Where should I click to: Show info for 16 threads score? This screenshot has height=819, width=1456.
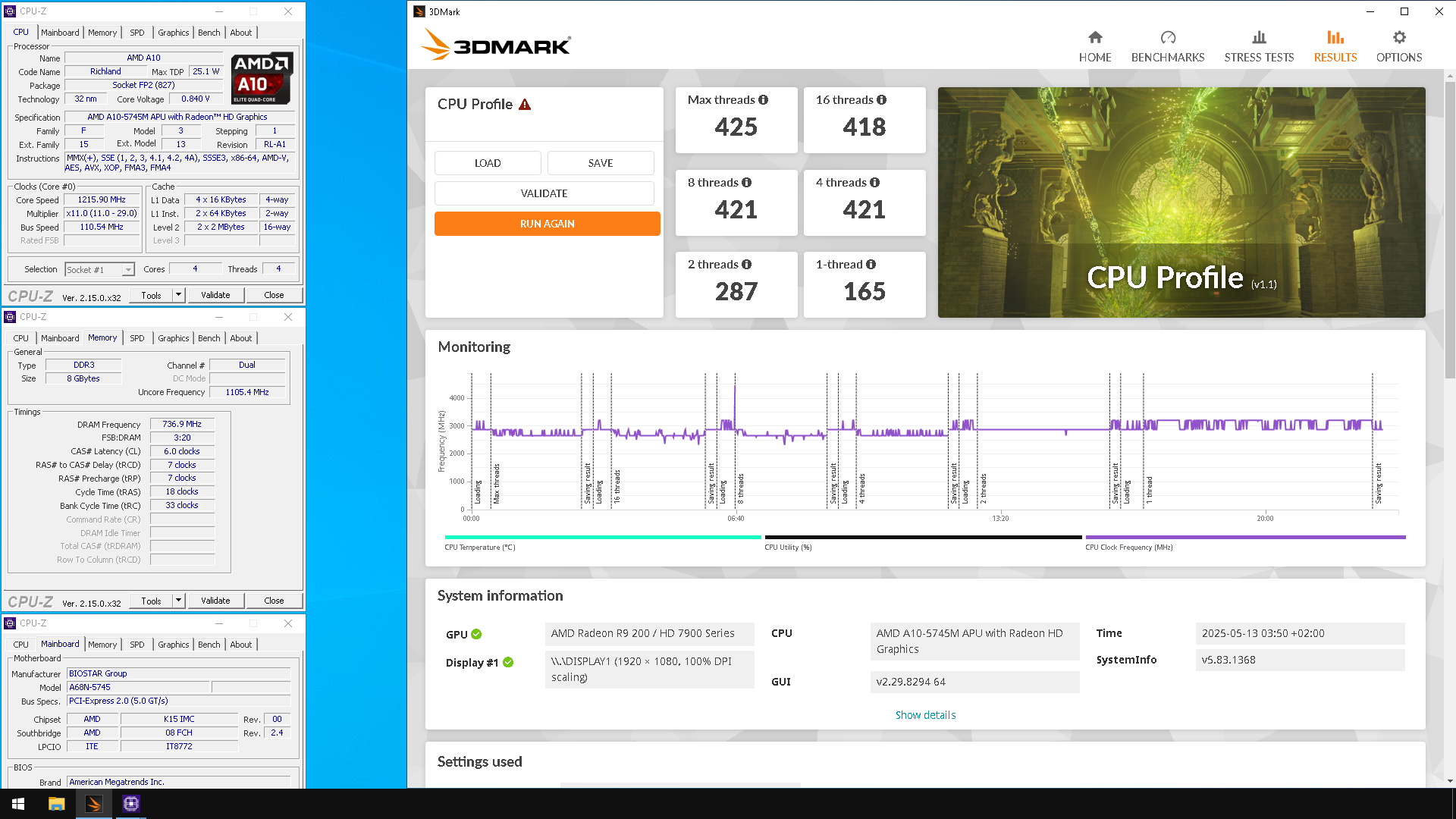(x=882, y=100)
